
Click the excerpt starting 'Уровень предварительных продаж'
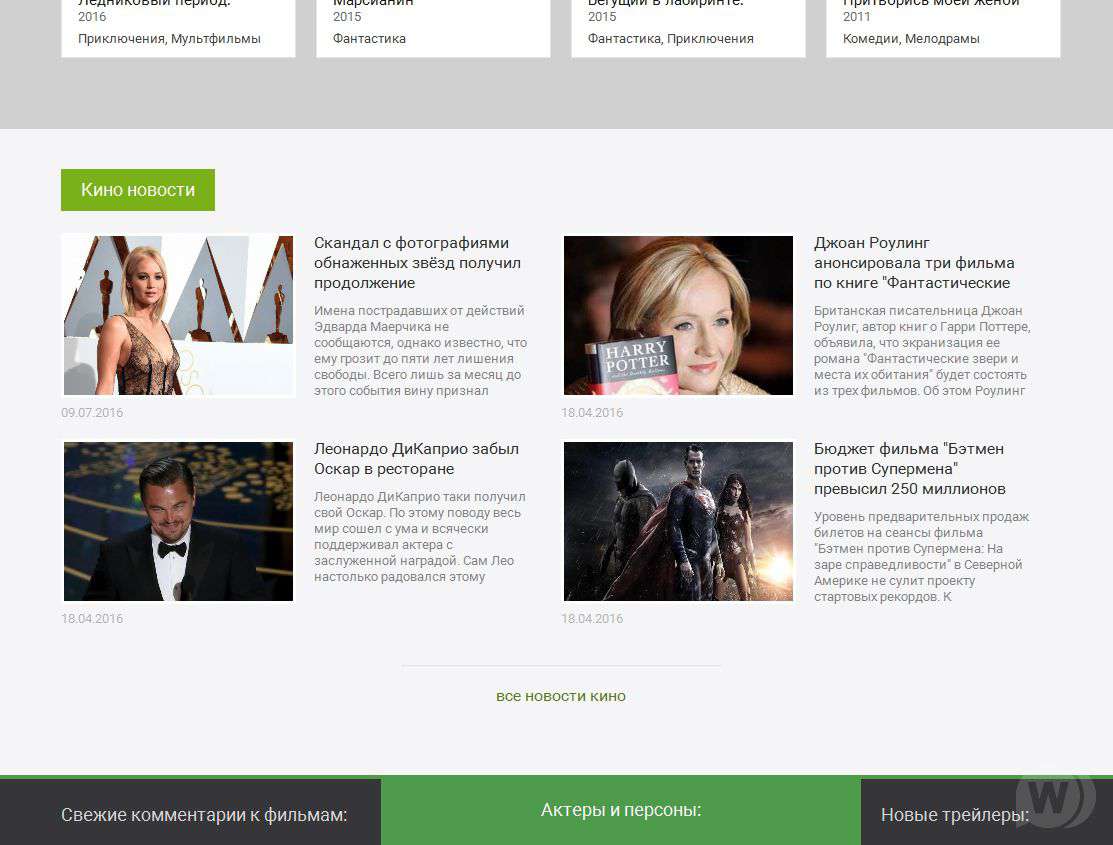tap(921, 556)
